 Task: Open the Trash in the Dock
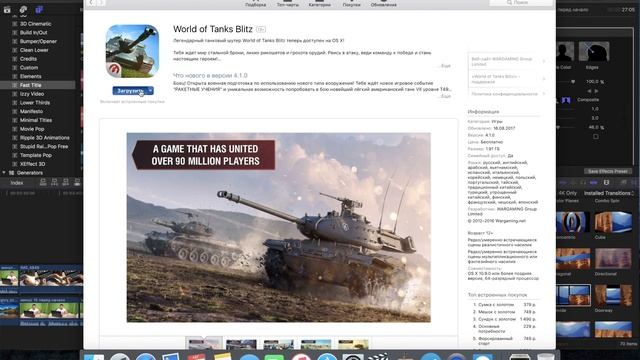545,357
